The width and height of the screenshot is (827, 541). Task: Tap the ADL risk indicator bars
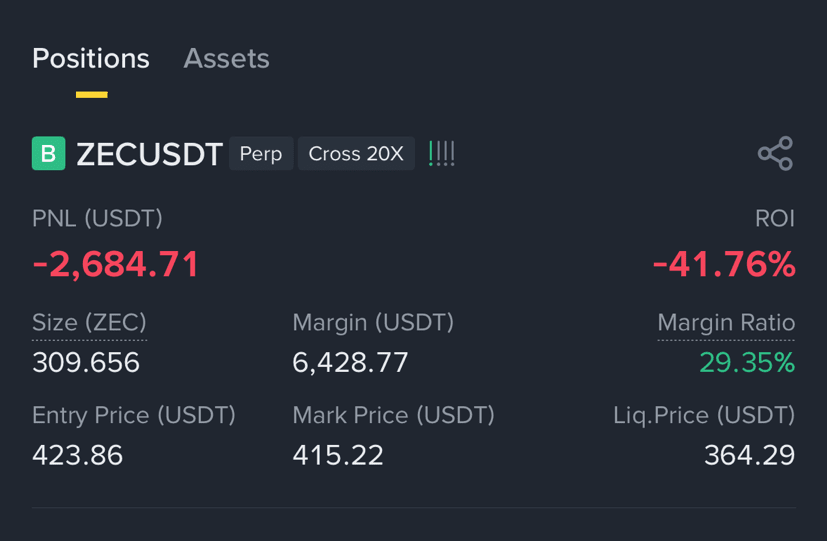pos(441,153)
